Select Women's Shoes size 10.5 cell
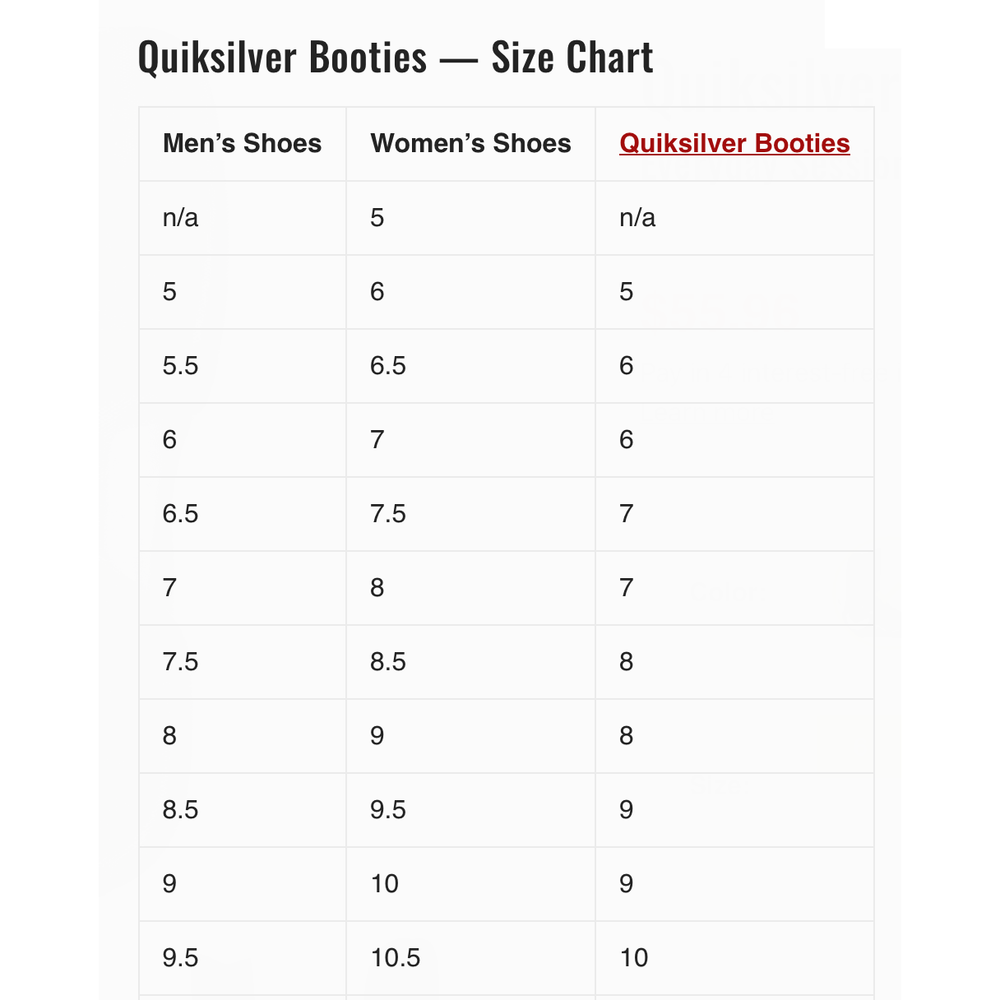 tap(396, 958)
